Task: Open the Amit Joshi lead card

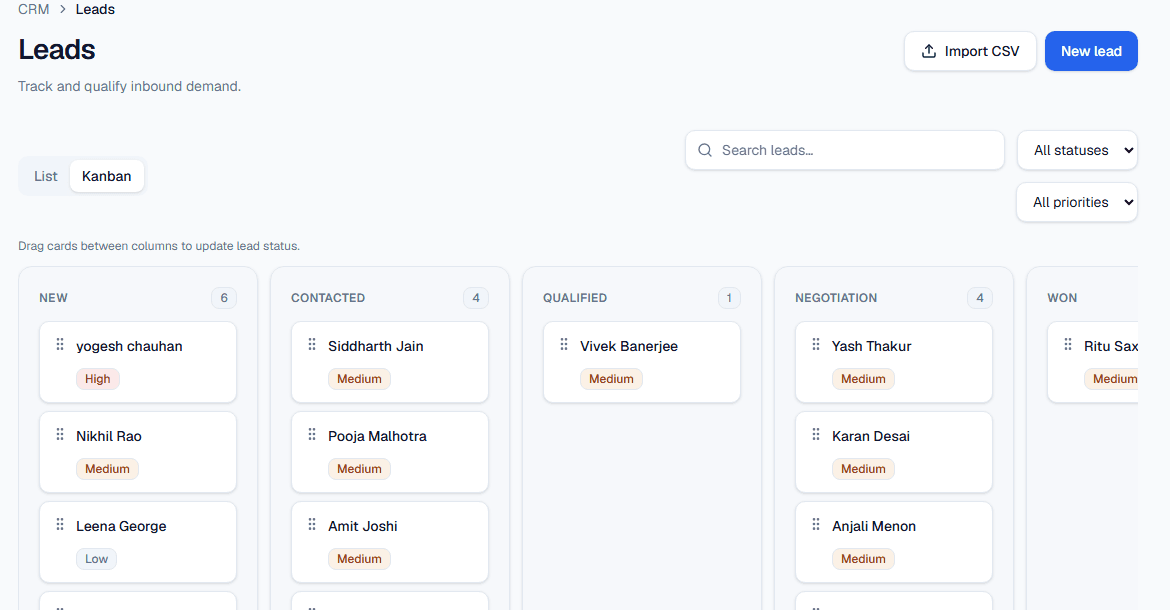Action: pos(390,542)
